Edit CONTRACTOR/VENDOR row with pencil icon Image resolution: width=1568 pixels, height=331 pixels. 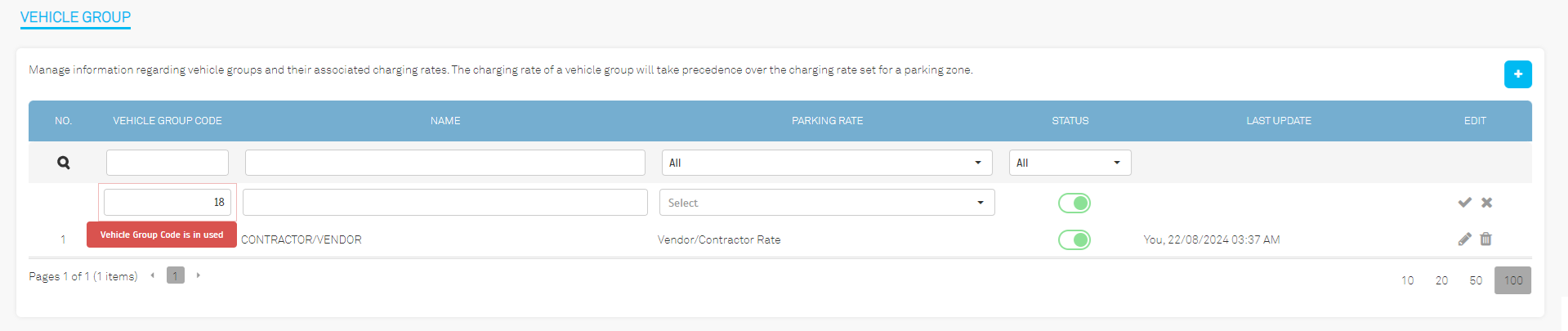click(1464, 239)
